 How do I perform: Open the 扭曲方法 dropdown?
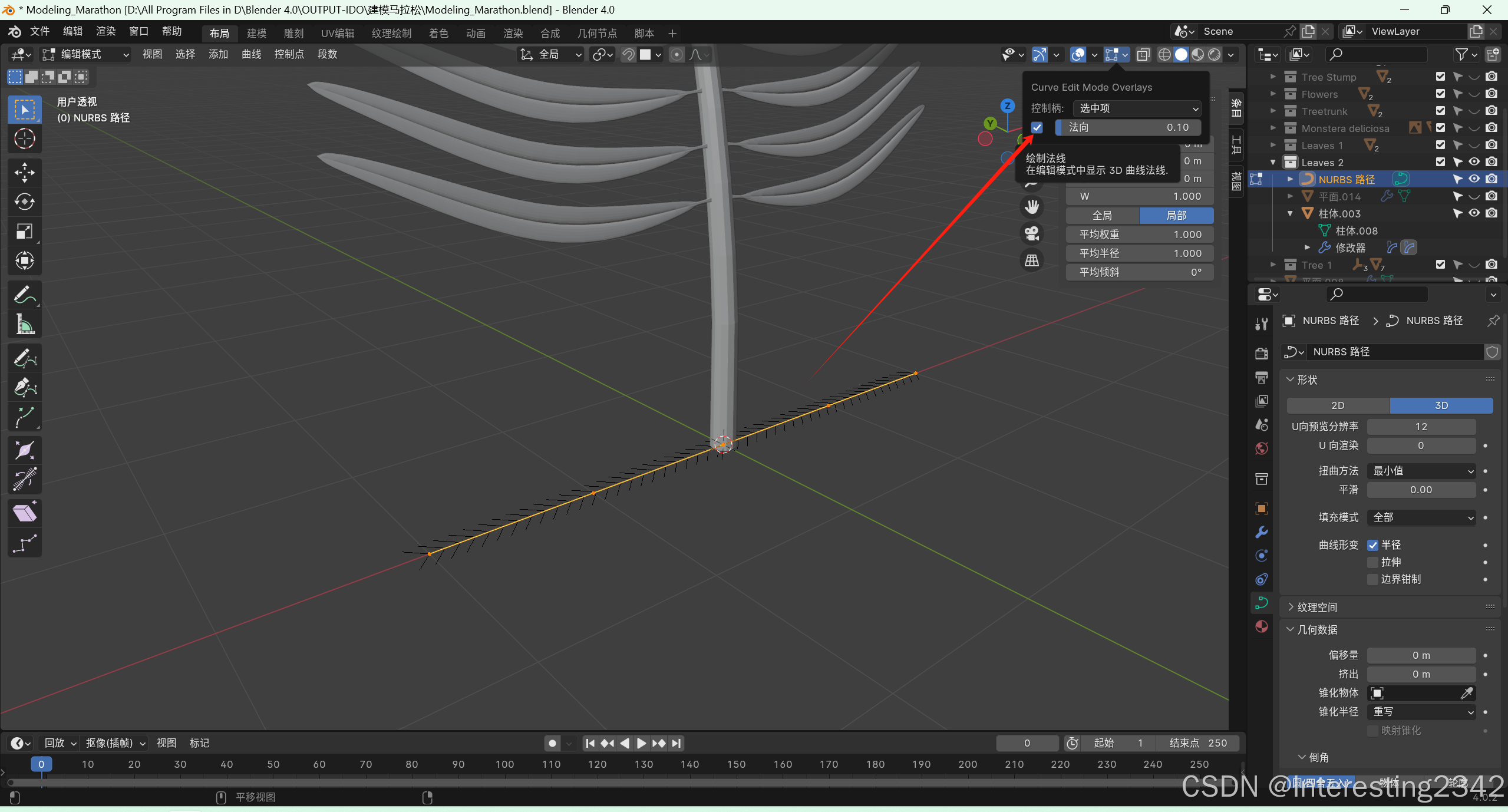point(1421,471)
